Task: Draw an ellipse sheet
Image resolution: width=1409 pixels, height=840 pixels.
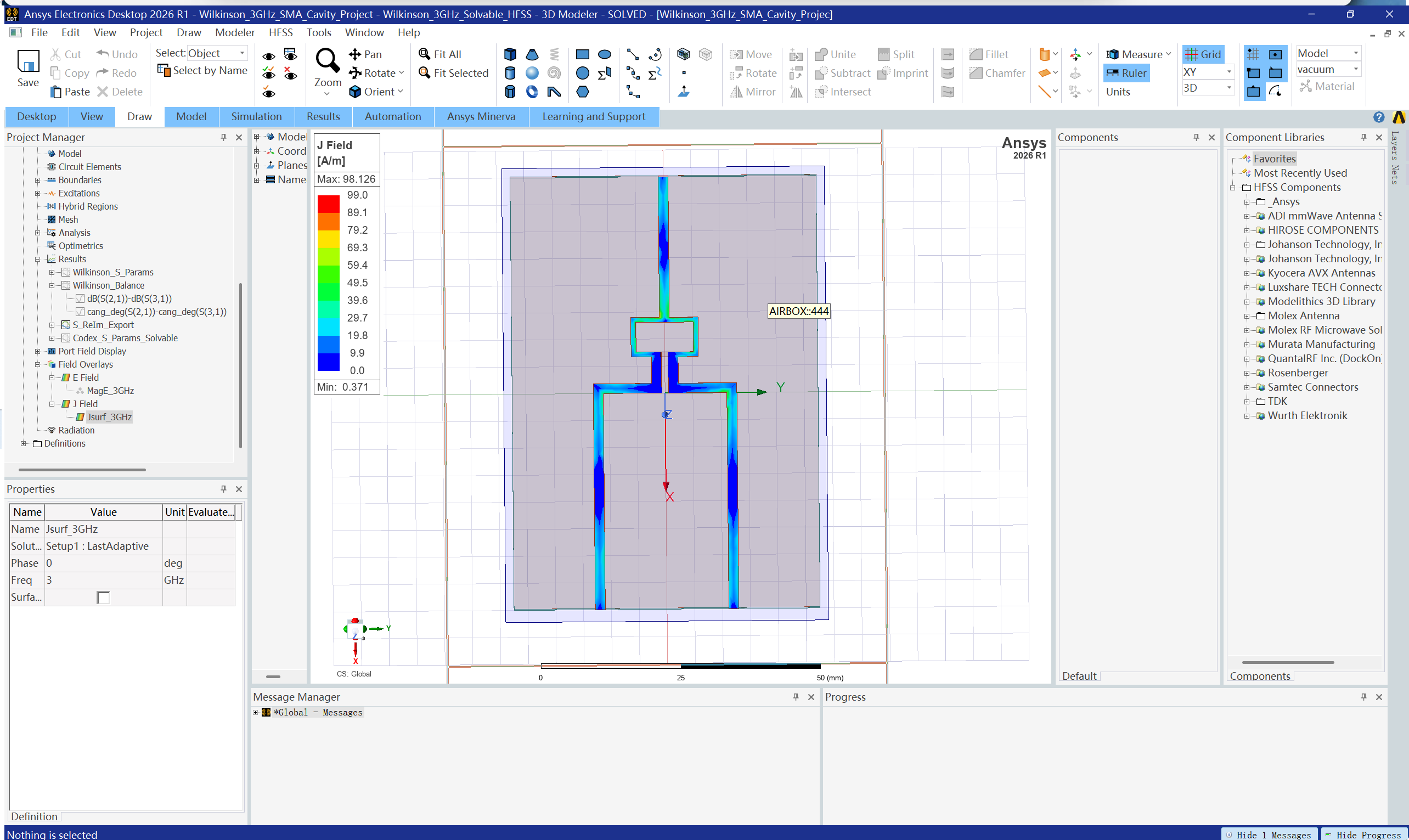Action: [x=604, y=54]
